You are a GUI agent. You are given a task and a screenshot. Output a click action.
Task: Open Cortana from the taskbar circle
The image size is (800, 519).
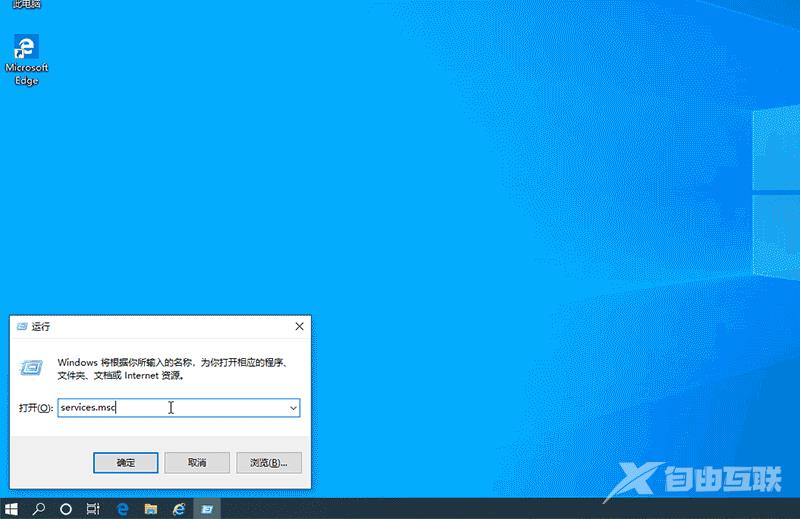(66, 508)
